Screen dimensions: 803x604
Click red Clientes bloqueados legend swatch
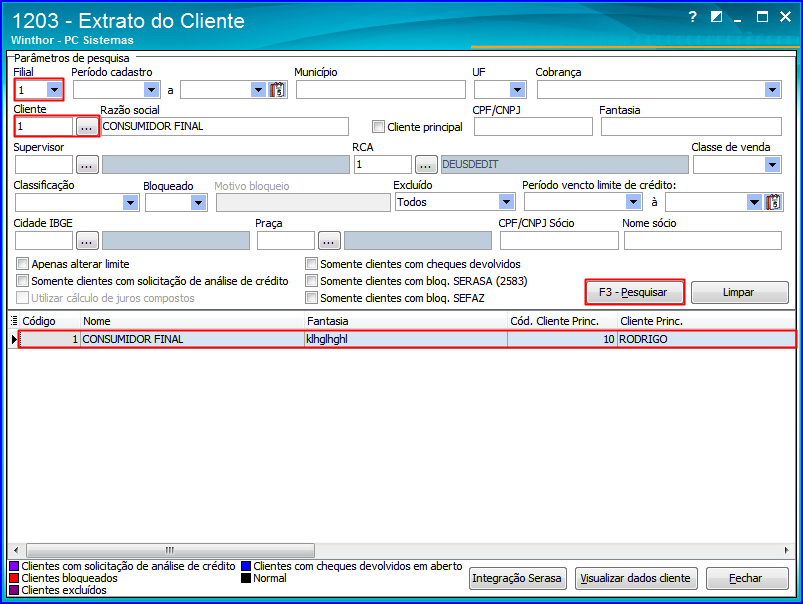point(14,578)
